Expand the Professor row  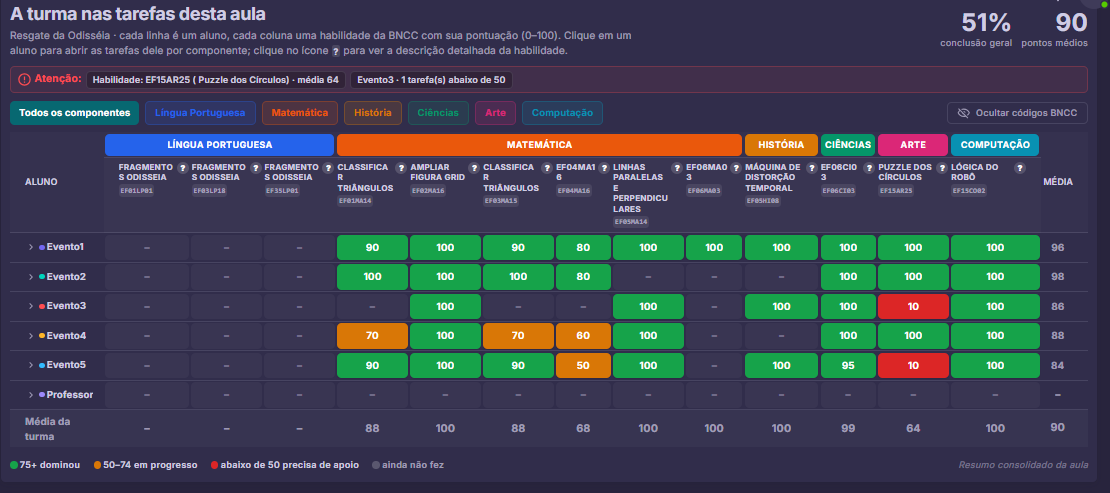[x=31, y=395]
